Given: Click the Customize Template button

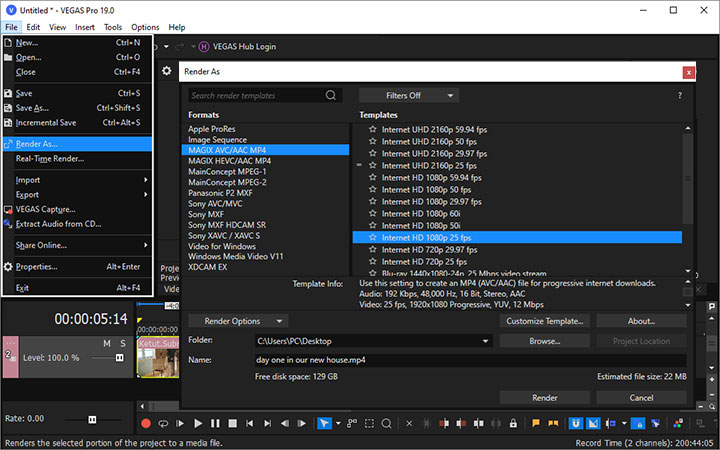Looking at the screenshot, I should coord(544,321).
